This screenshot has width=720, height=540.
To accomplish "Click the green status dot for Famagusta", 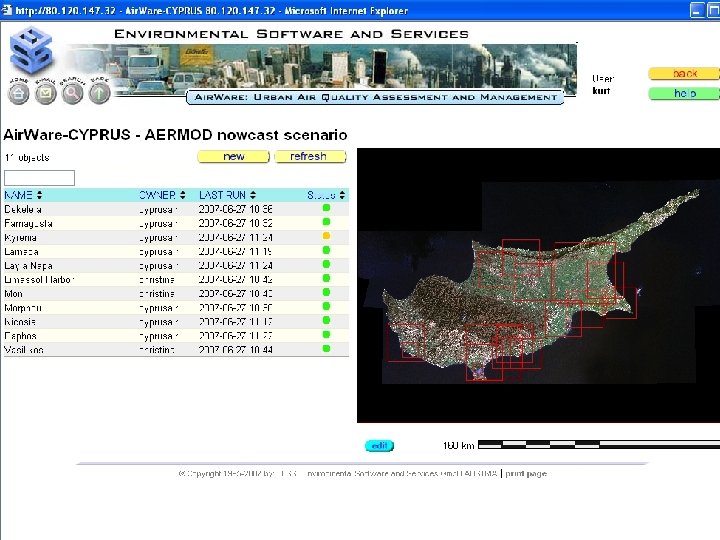I will (326, 222).
